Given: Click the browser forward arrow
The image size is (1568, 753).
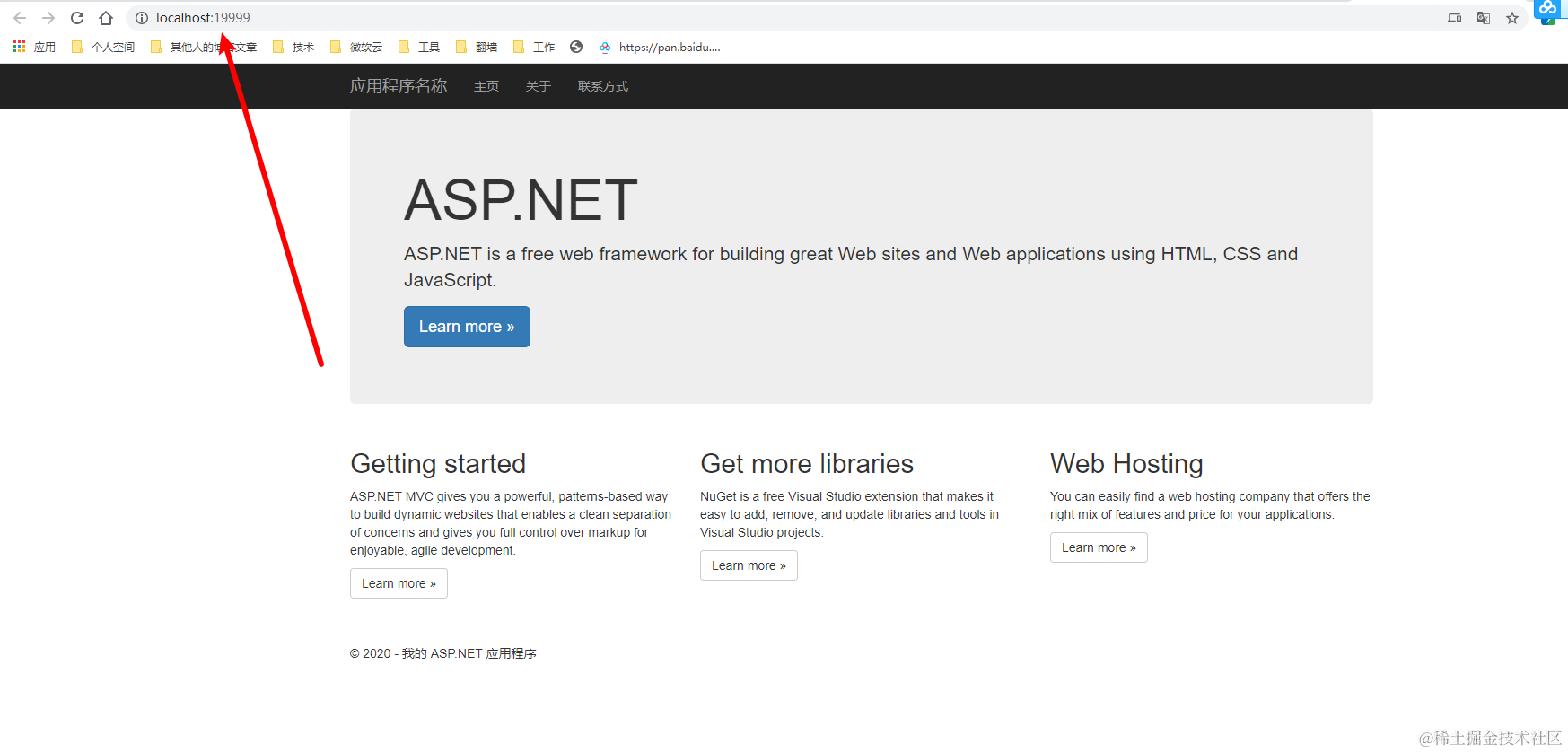Looking at the screenshot, I should [48, 18].
